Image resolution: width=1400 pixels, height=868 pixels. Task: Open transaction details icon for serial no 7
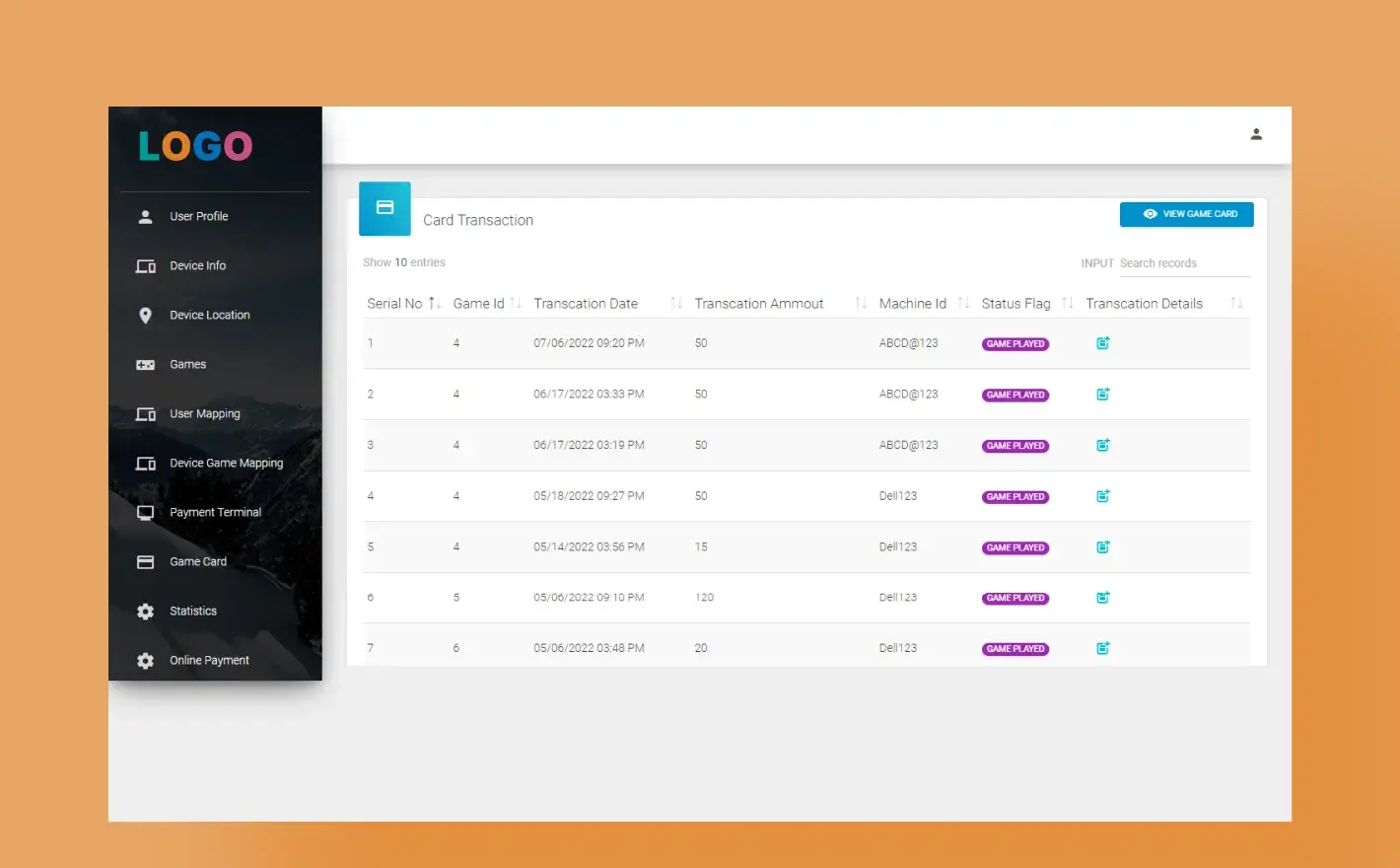(x=1102, y=648)
